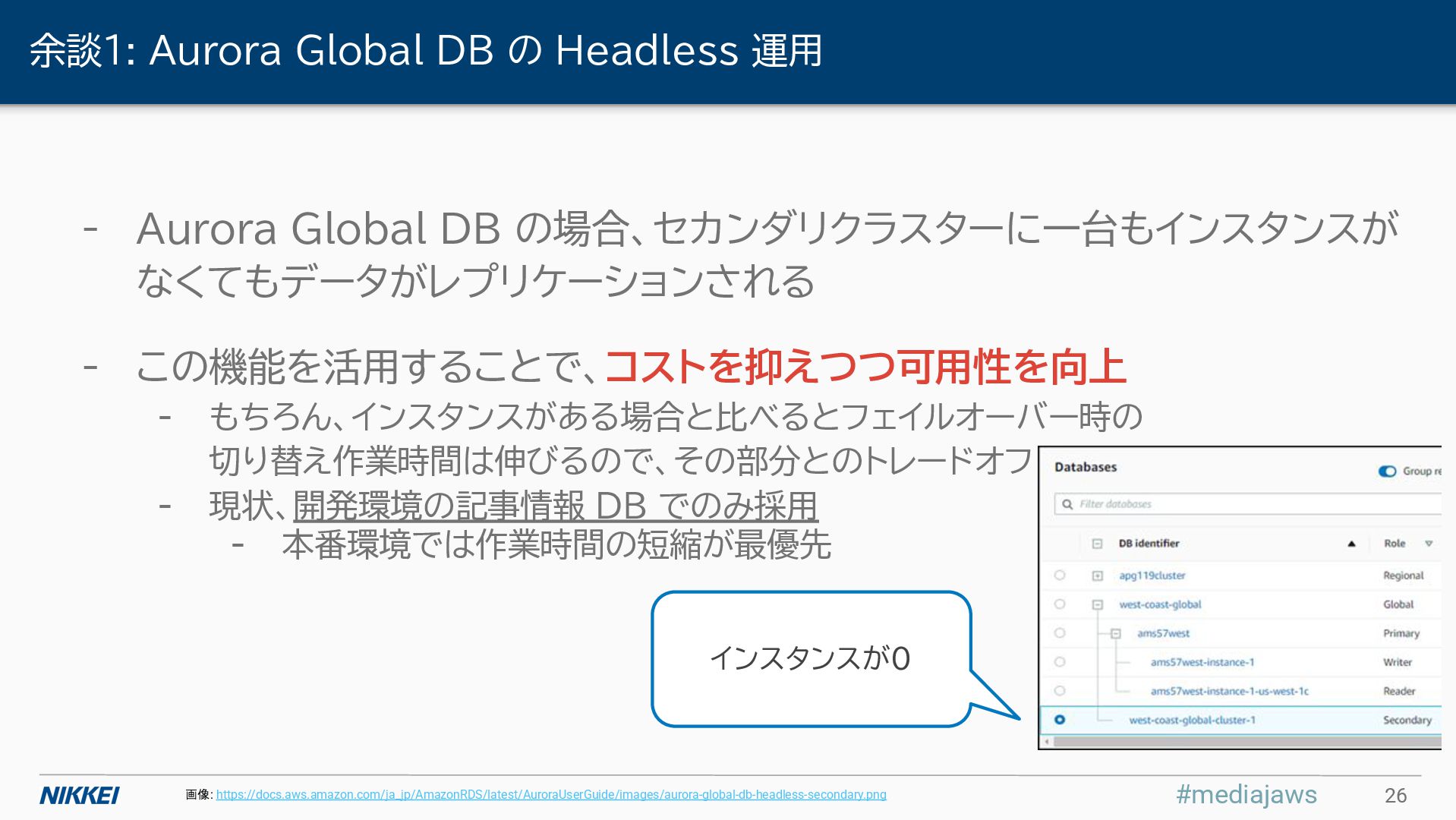Open the docs.aws.amazon.com image source link
Screen dimensions: 1456x820
[x=551, y=794]
